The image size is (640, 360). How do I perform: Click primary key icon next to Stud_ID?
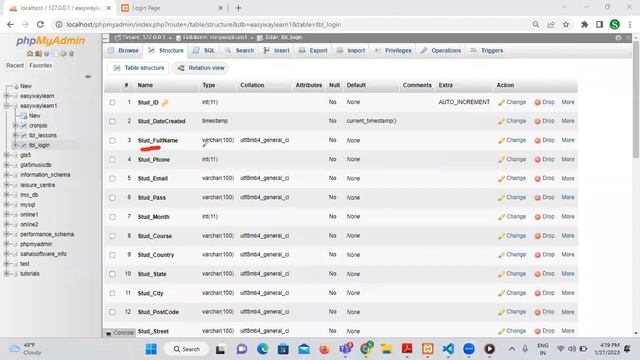(x=164, y=102)
